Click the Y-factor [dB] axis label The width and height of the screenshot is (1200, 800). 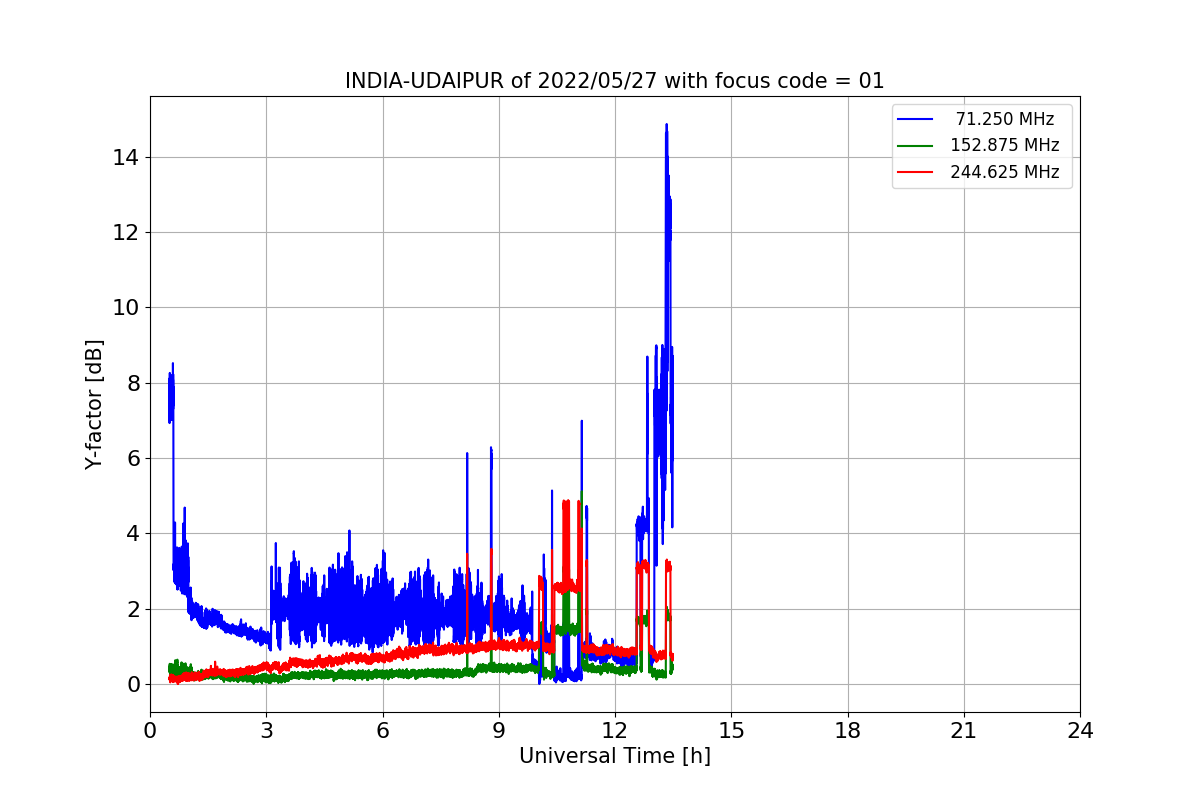coord(94,404)
